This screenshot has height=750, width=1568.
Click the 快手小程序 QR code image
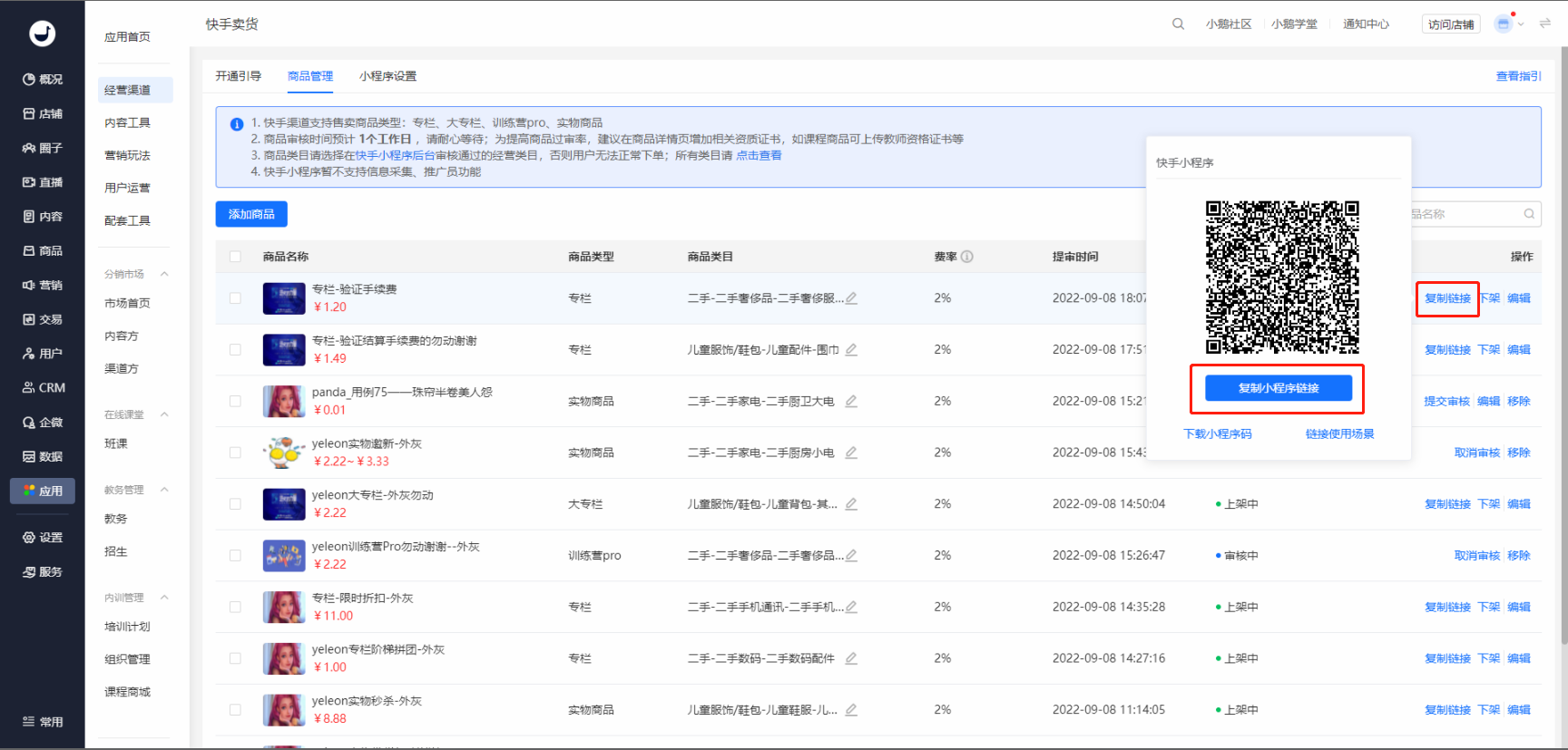click(1282, 277)
